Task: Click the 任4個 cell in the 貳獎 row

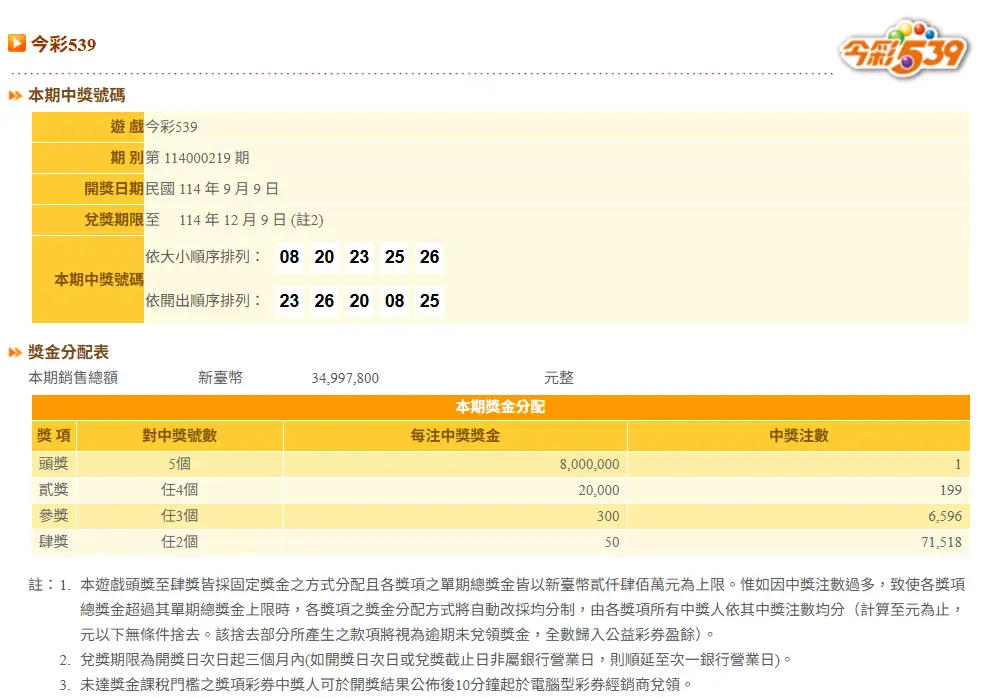Action: 180,490
